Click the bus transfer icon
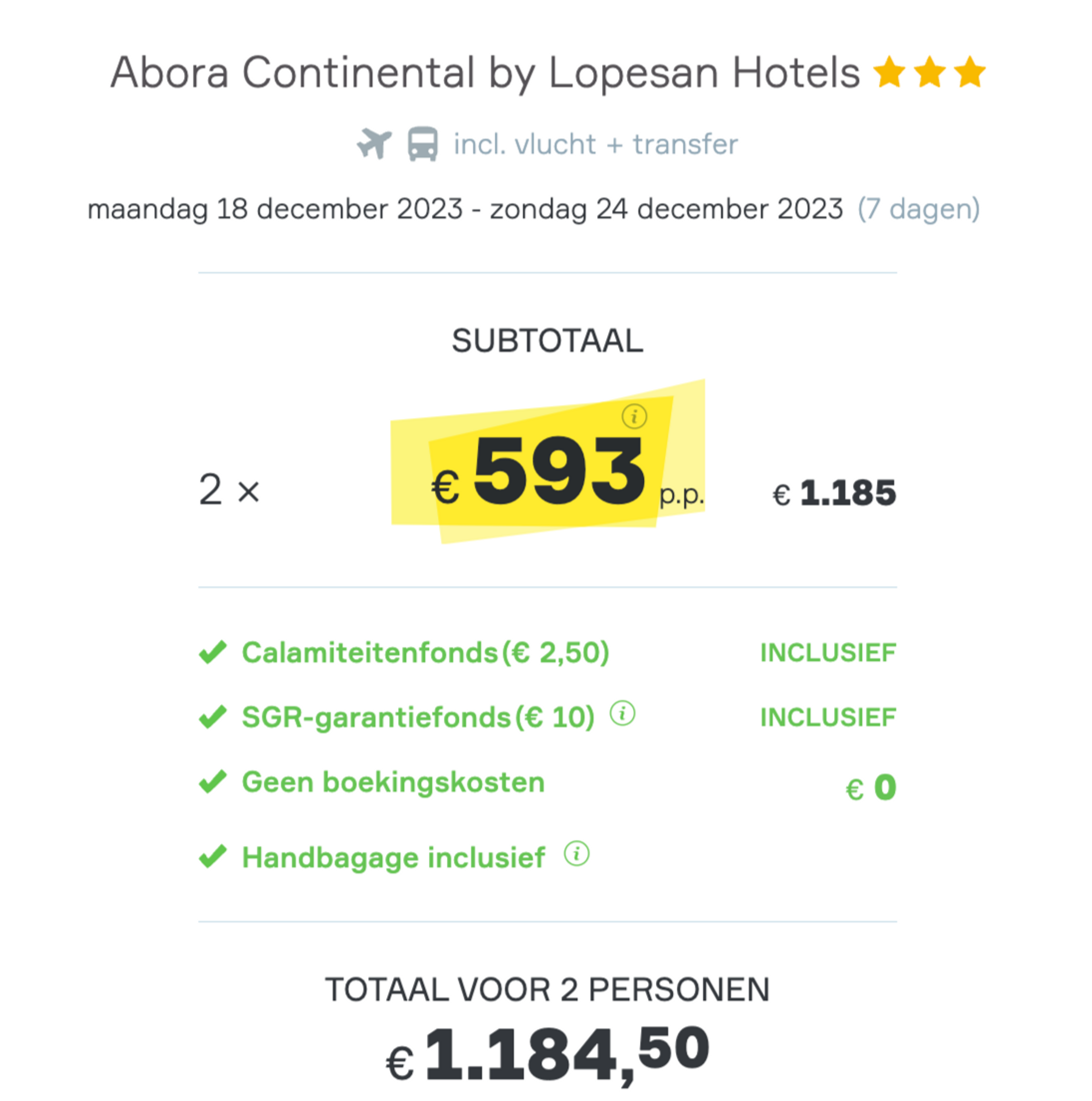 point(422,144)
